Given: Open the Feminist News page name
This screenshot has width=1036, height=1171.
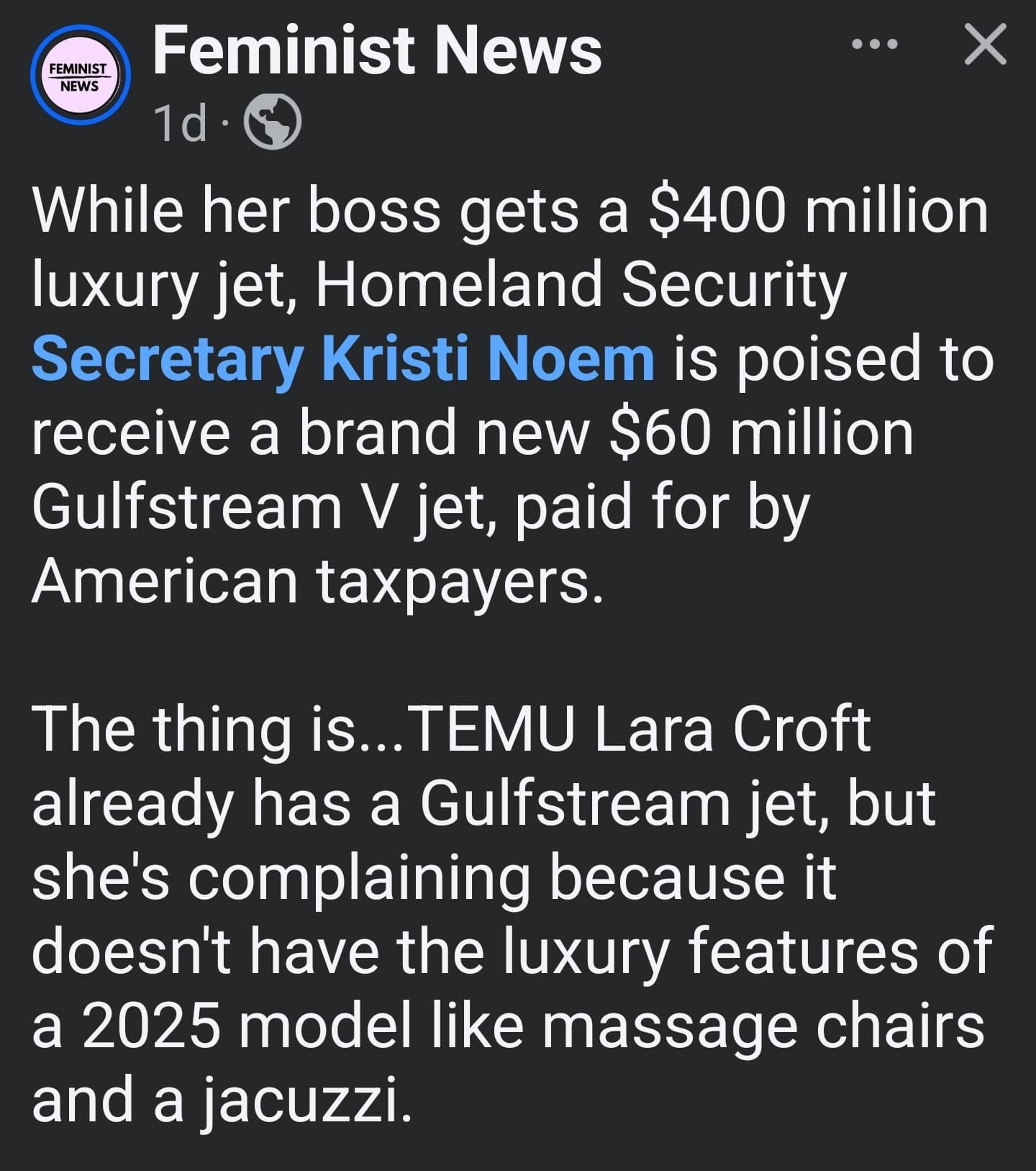Looking at the screenshot, I should tap(378, 50).
